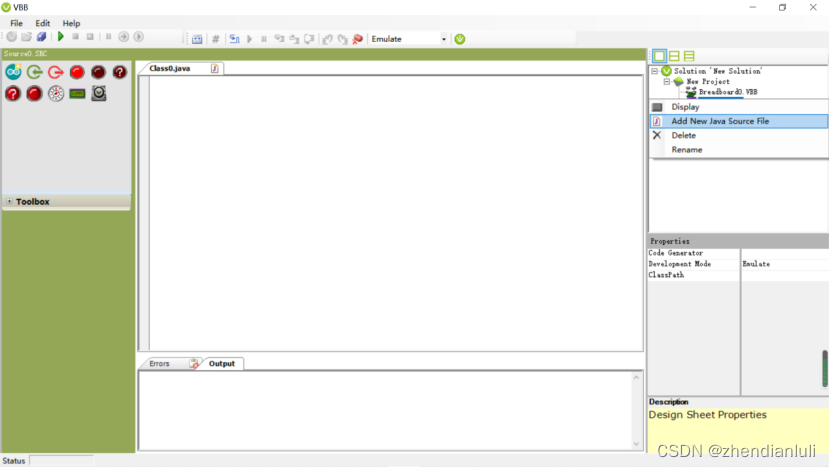Screen dimensions: 830x467
Task: Select the Arduino component in Toolbox
Action: tap(13, 72)
